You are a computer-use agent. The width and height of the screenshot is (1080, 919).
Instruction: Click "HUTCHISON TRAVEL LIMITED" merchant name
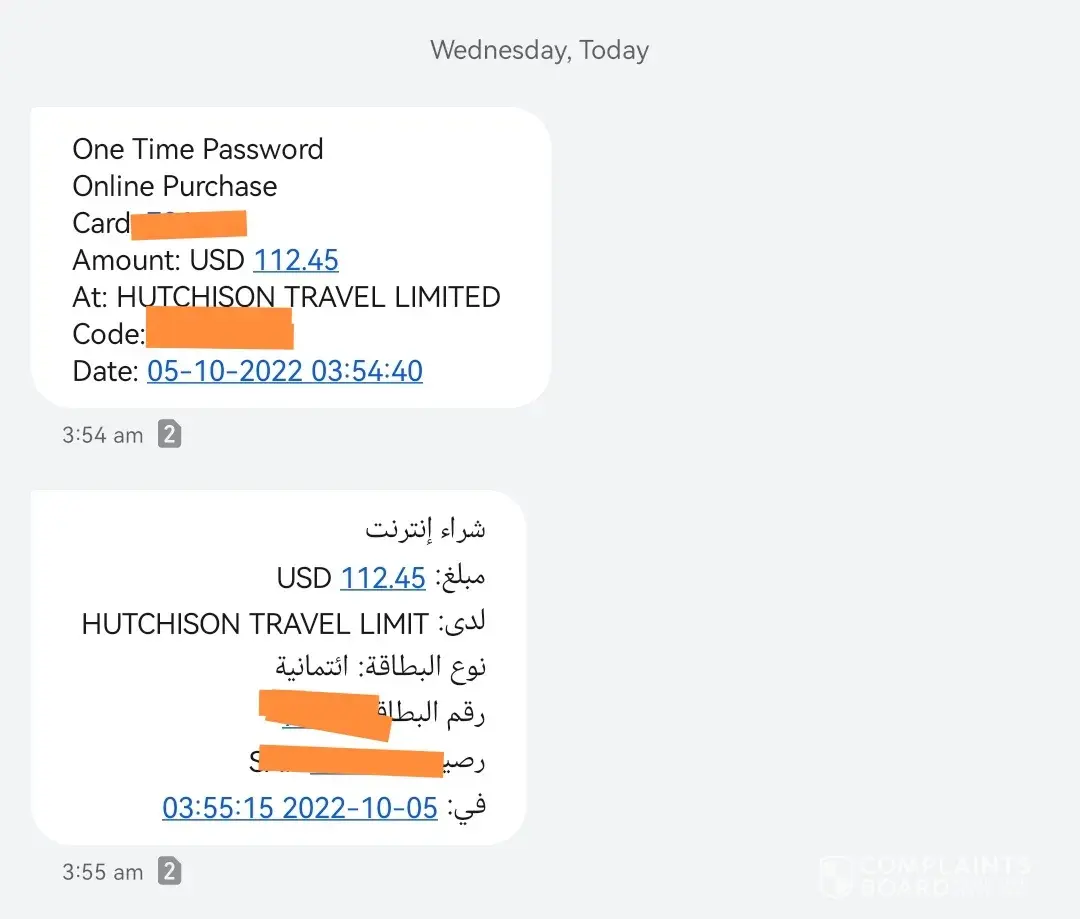click(x=309, y=297)
